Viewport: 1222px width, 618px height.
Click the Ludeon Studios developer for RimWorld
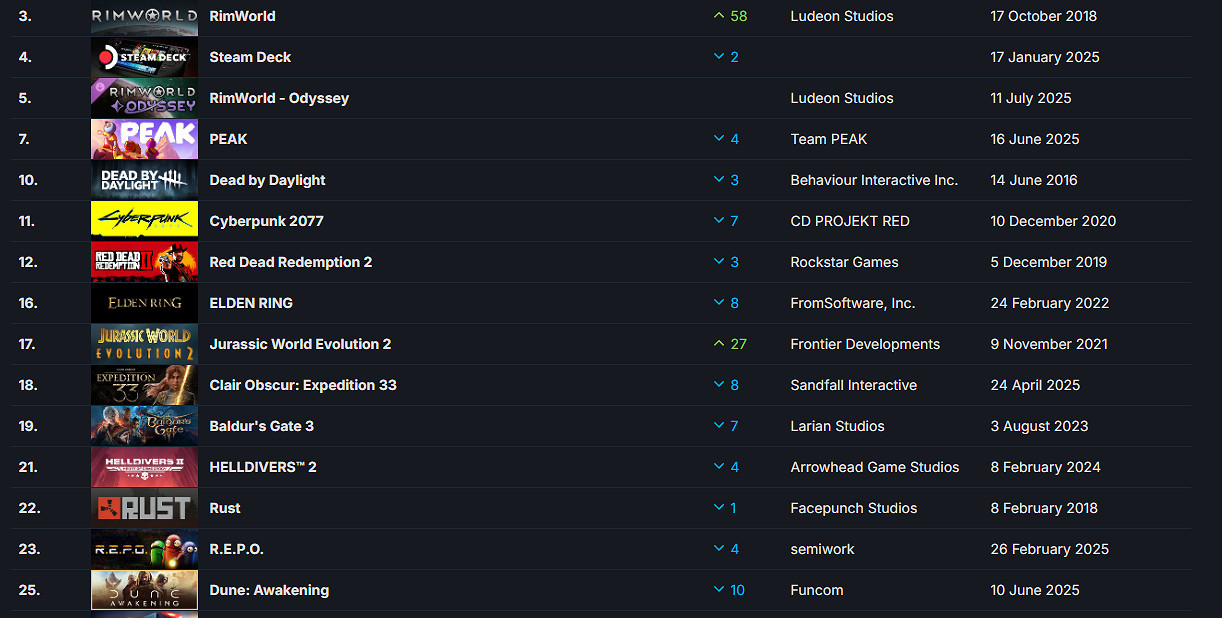(841, 16)
